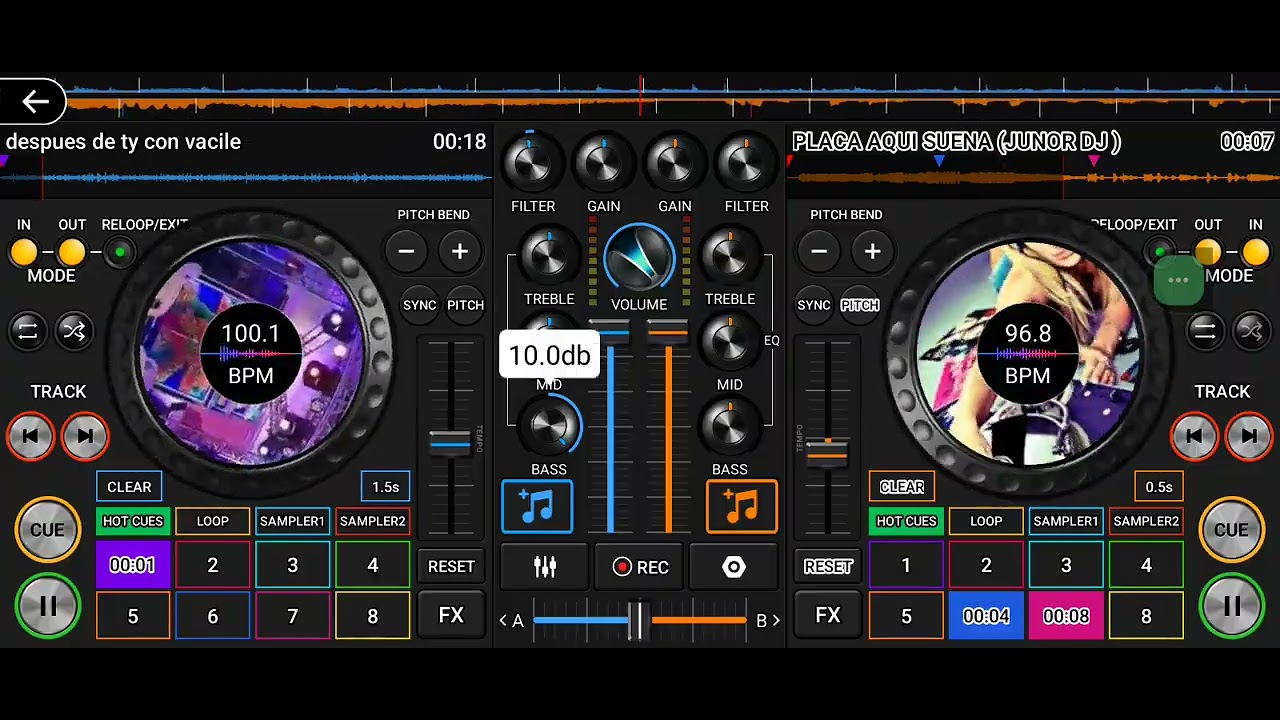The width and height of the screenshot is (1280, 720).
Task: Decrease right deck pitch bend
Action: pos(819,251)
